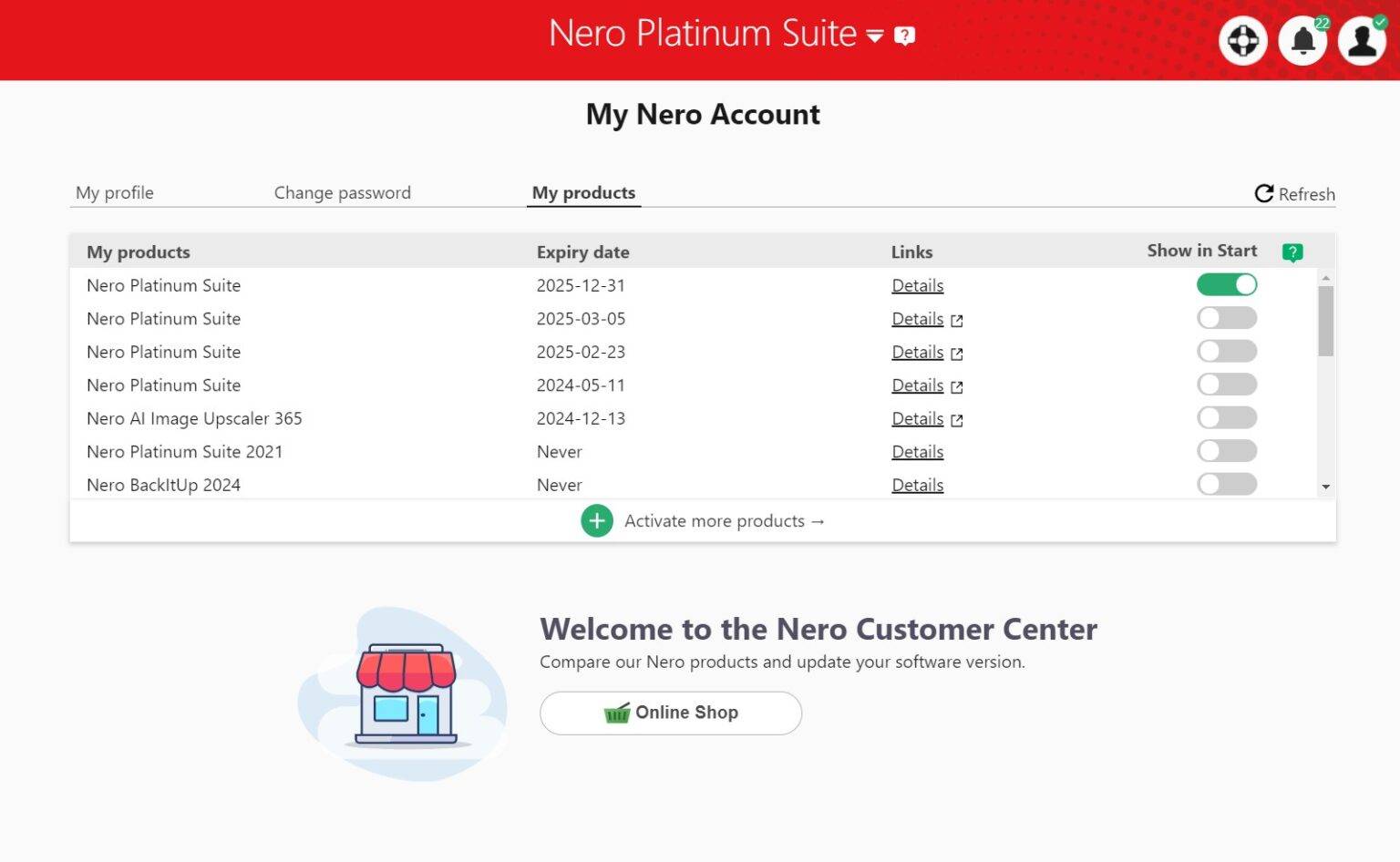Viewport: 1400px width, 862px height.
Task: Click the Online Shop button
Action: 670,713
